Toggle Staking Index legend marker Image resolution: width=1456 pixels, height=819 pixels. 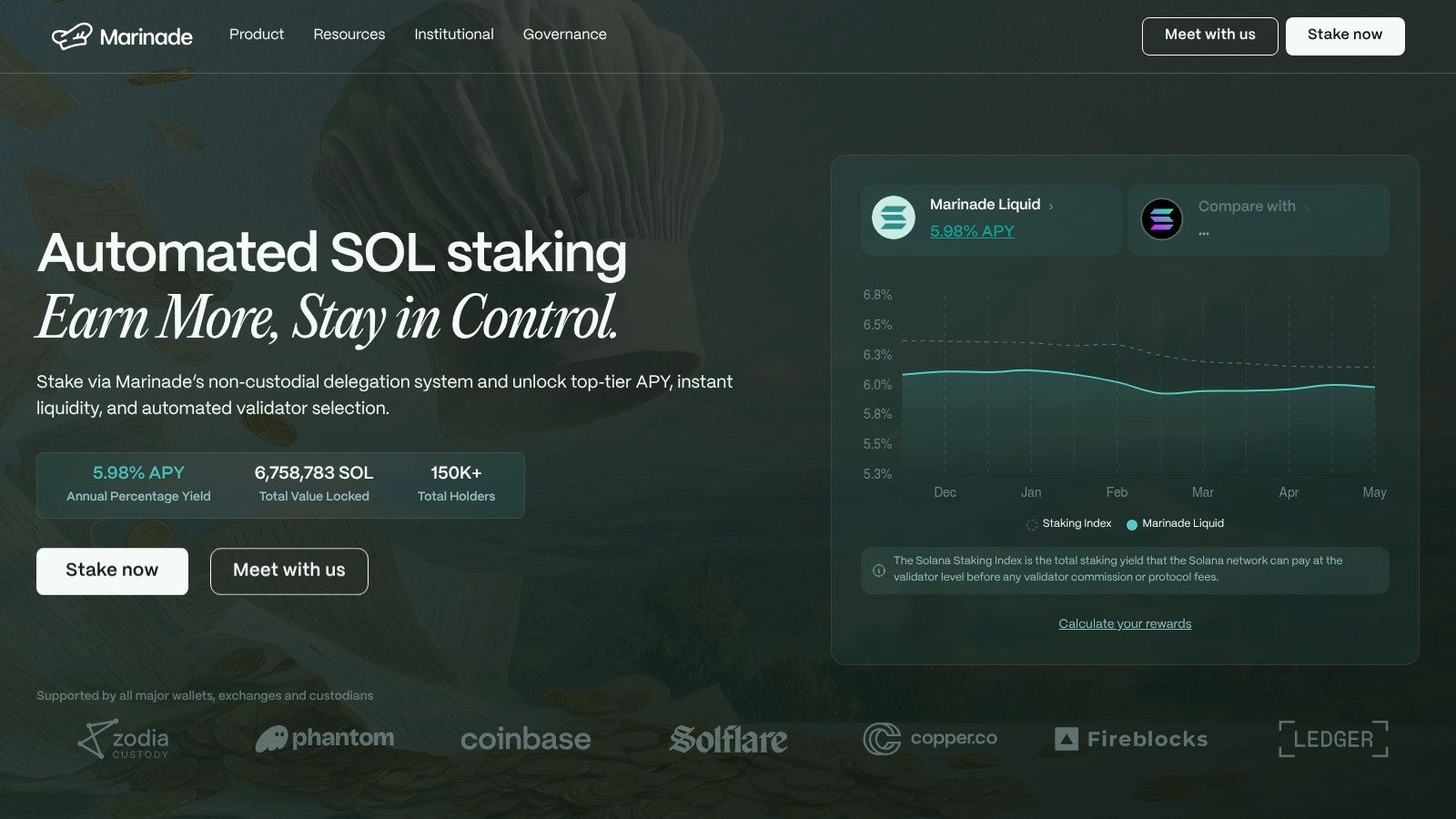1032,524
